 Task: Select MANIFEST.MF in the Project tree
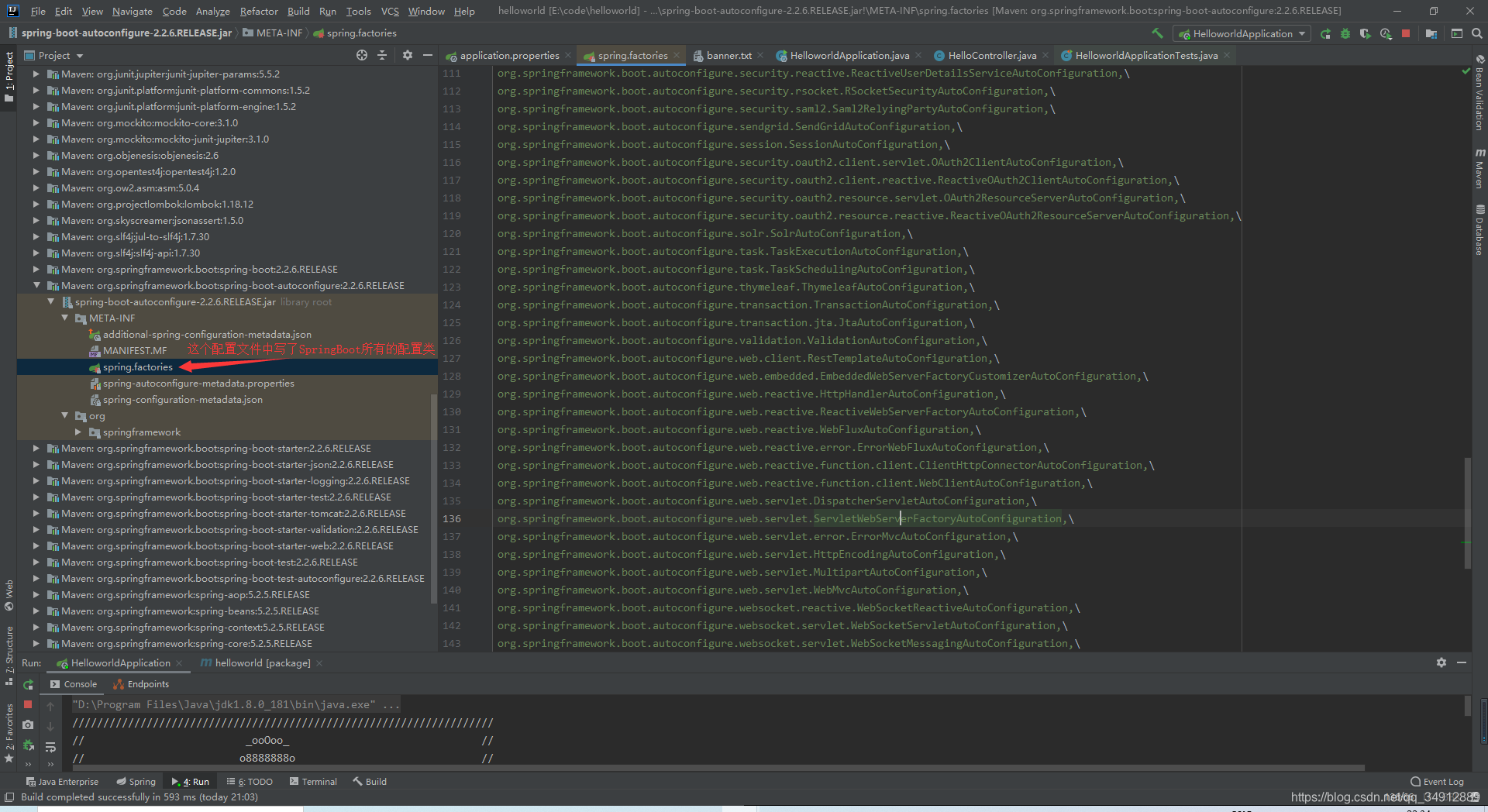click(x=135, y=351)
